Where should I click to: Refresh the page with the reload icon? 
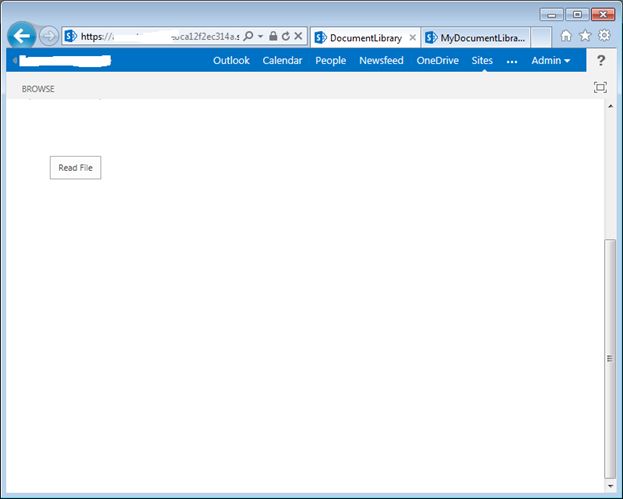click(x=286, y=37)
